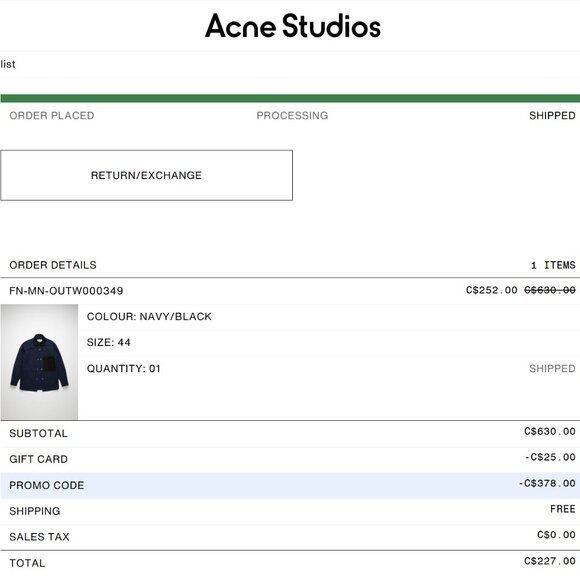Click the subtotal value C$630.00
580x580 pixels.
pyautogui.click(x=550, y=432)
